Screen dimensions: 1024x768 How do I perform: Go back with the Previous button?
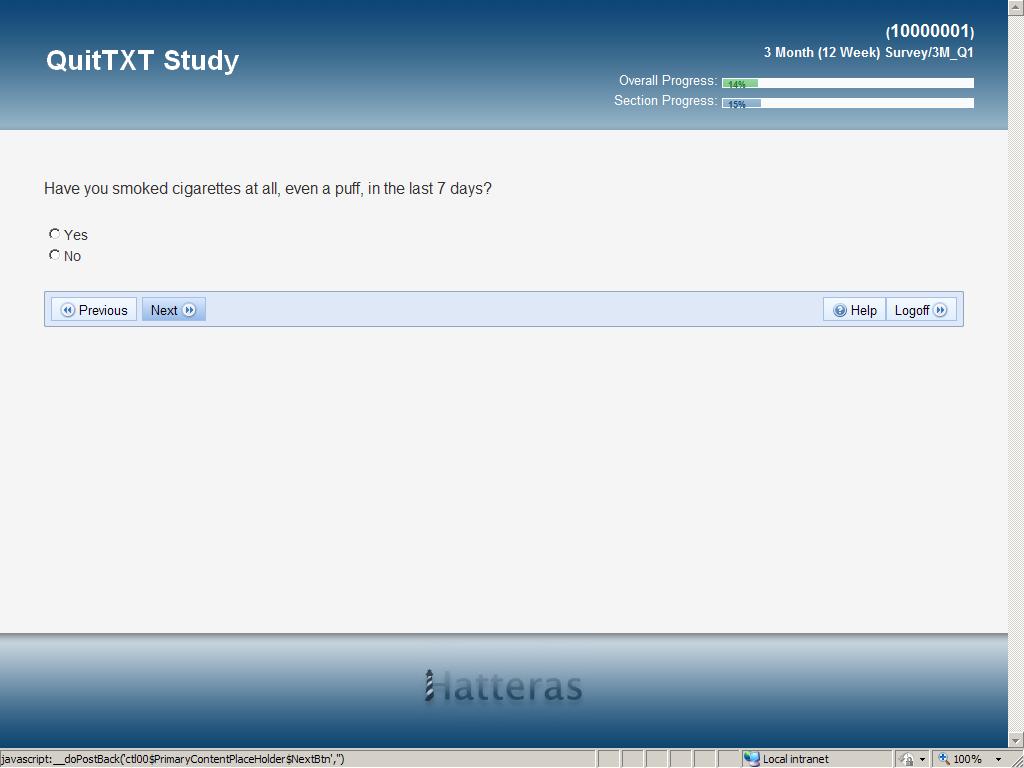[x=94, y=310]
